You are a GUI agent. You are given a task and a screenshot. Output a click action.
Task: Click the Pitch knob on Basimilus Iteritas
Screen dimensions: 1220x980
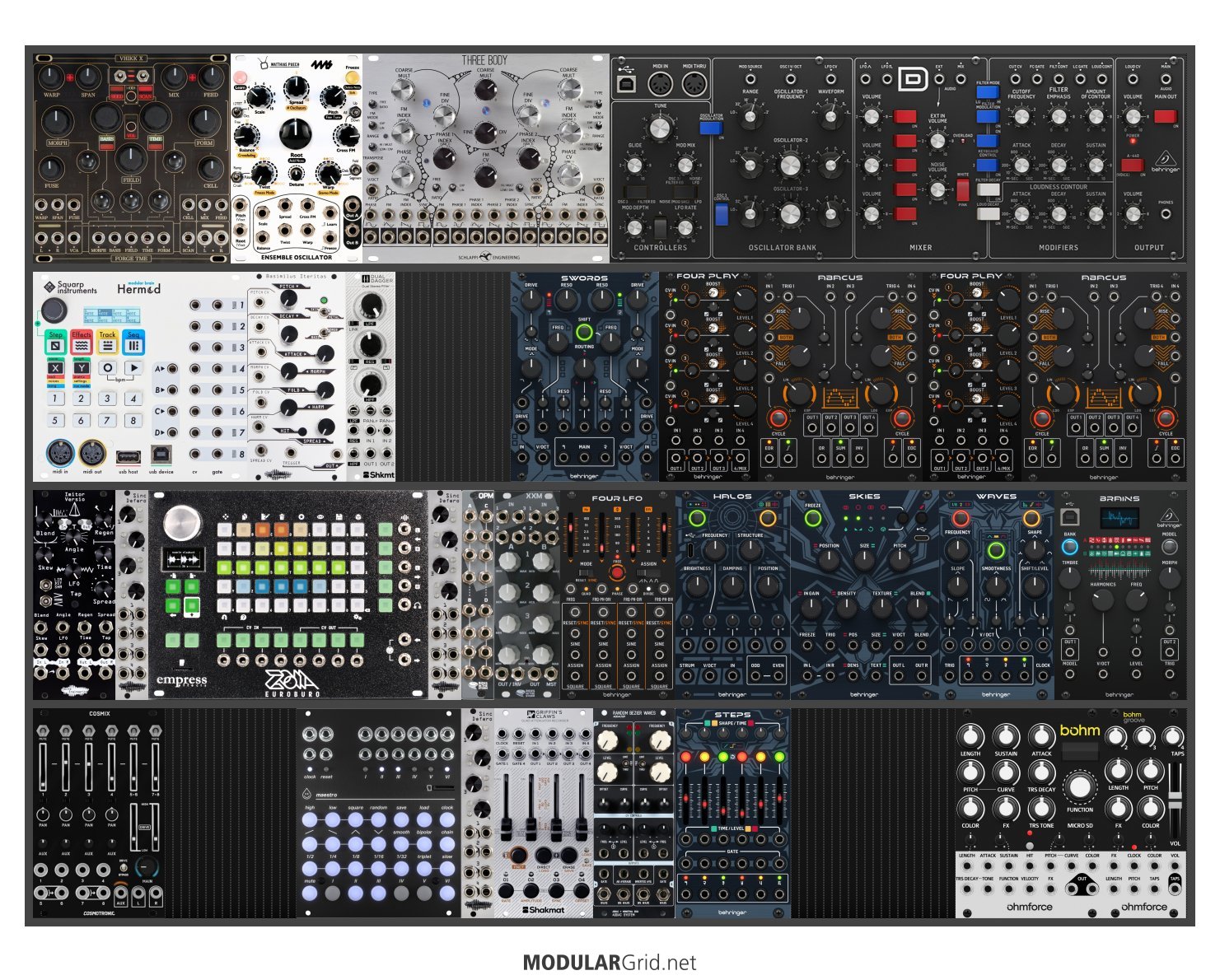point(289,299)
